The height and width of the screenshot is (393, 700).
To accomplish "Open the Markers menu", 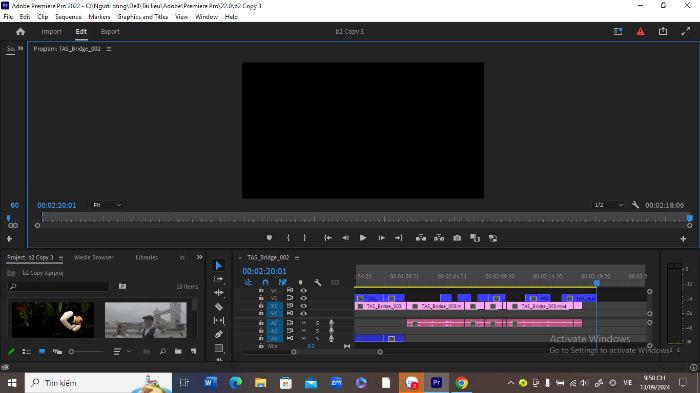I will coord(99,17).
